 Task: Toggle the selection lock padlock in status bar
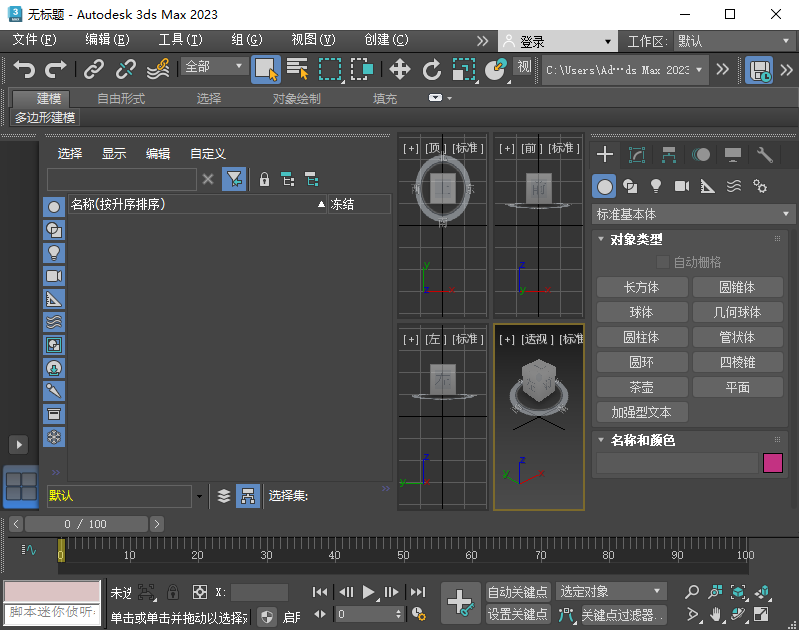coord(173,592)
